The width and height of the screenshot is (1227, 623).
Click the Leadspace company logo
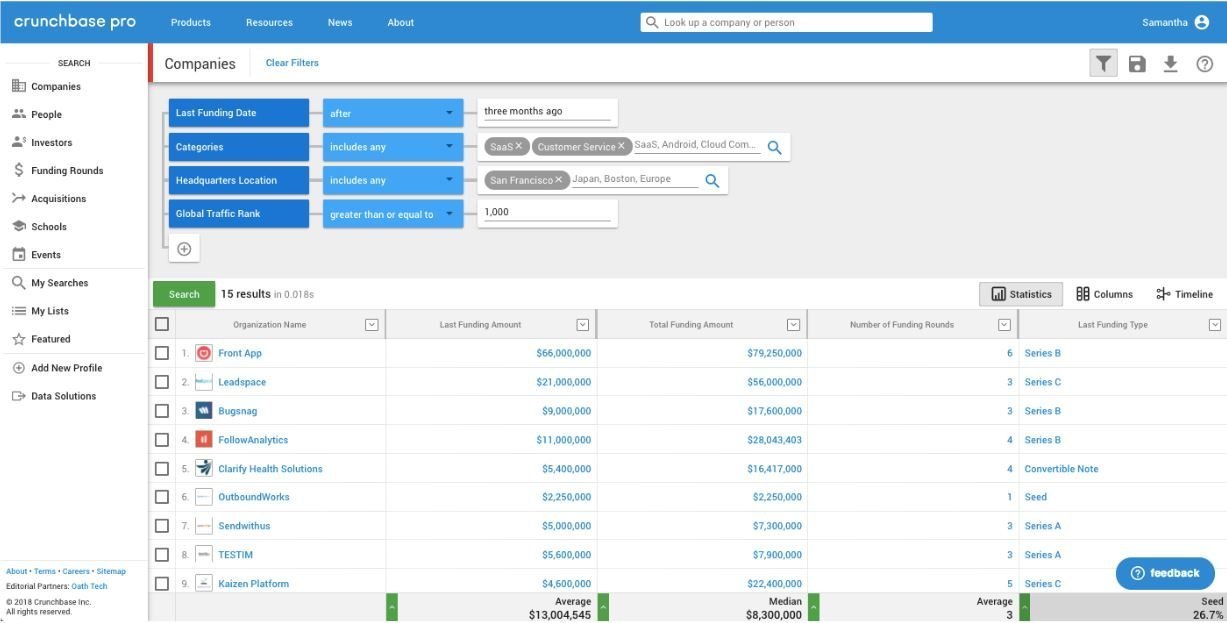[204, 382]
